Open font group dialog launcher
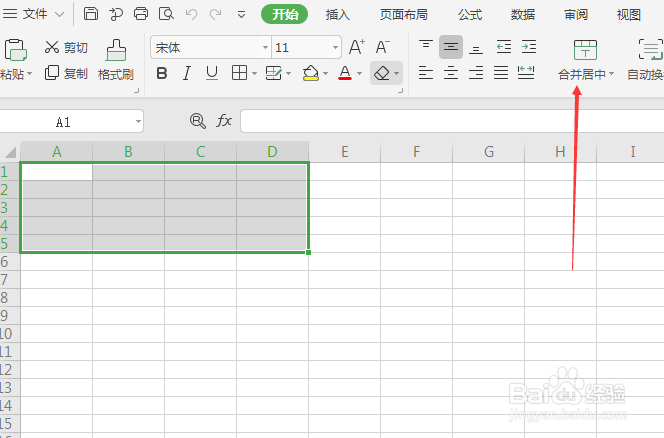The image size is (664, 438). 400,91
